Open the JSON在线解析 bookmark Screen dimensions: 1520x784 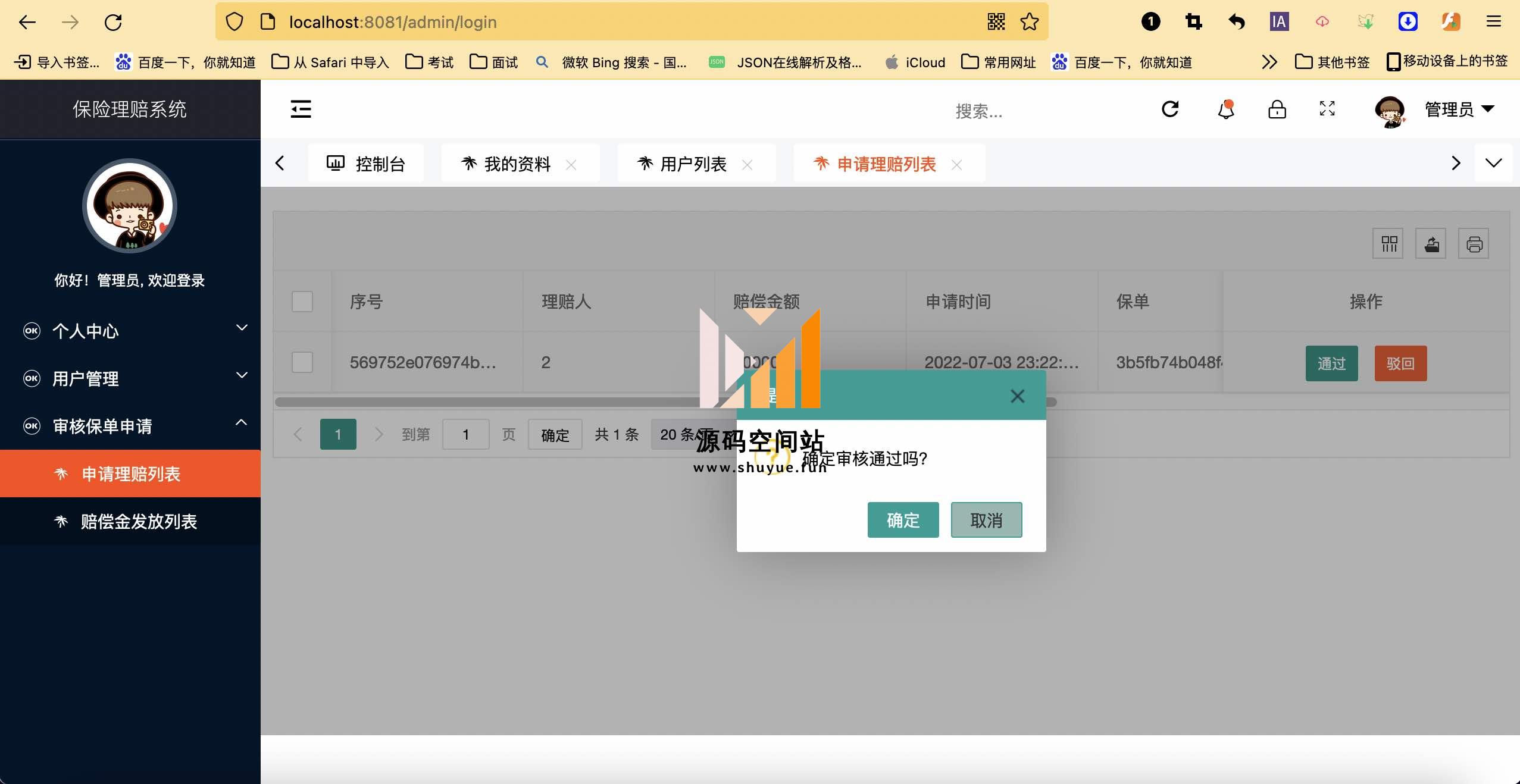click(x=785, y=62)
